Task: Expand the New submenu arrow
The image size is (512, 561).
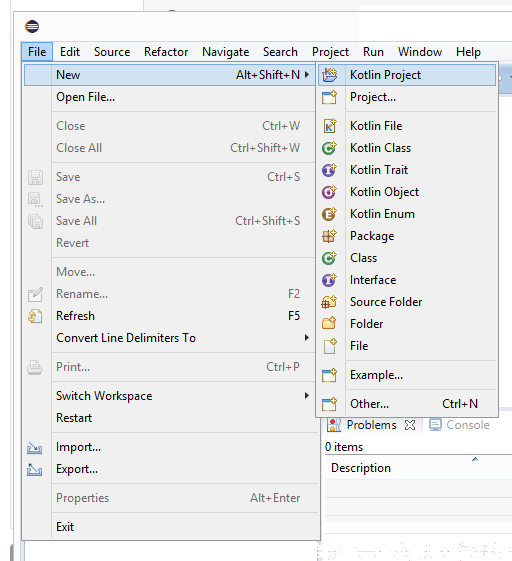Action: [307, 74]
